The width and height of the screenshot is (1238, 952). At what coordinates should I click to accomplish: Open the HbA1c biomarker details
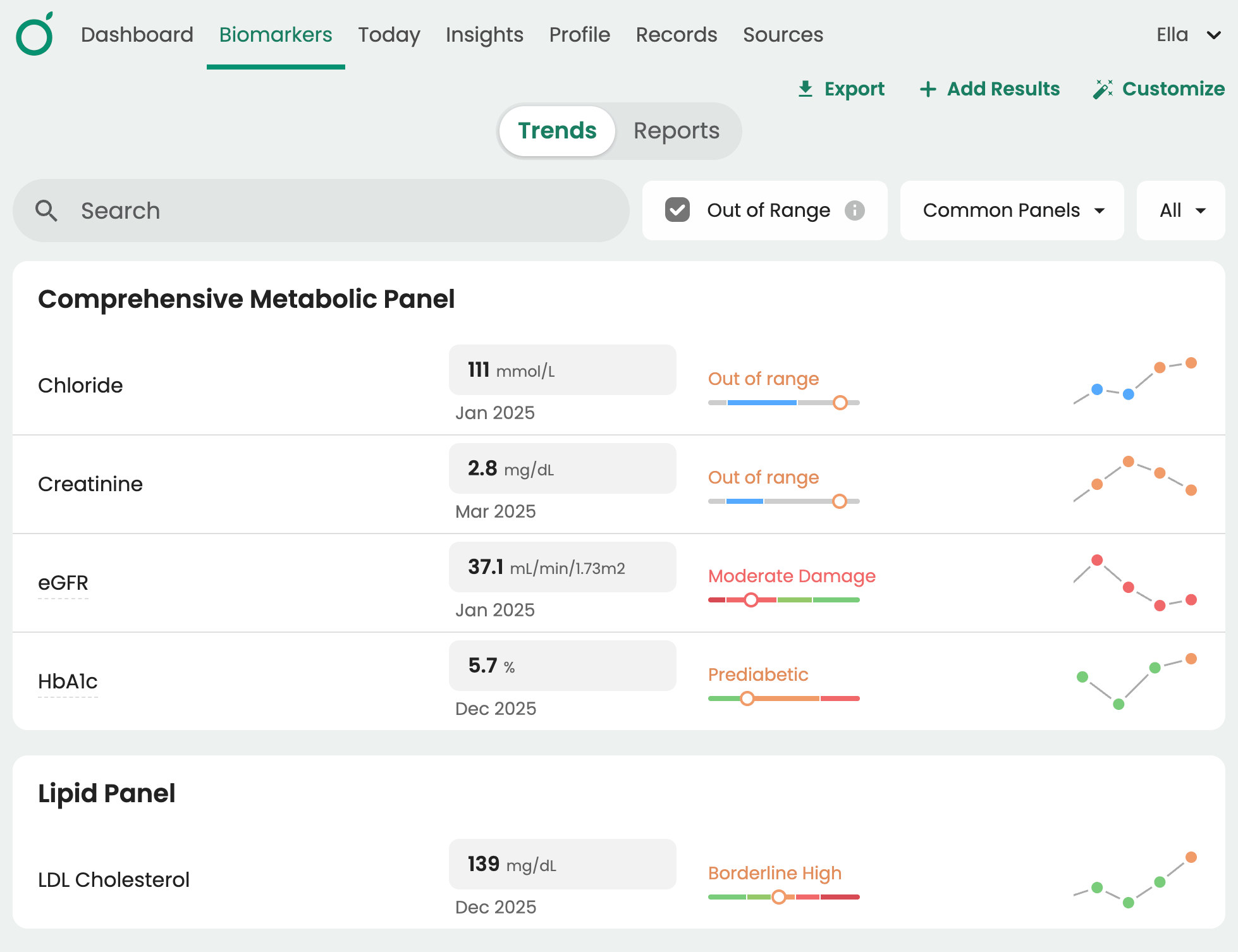click(x=68, y=681)
